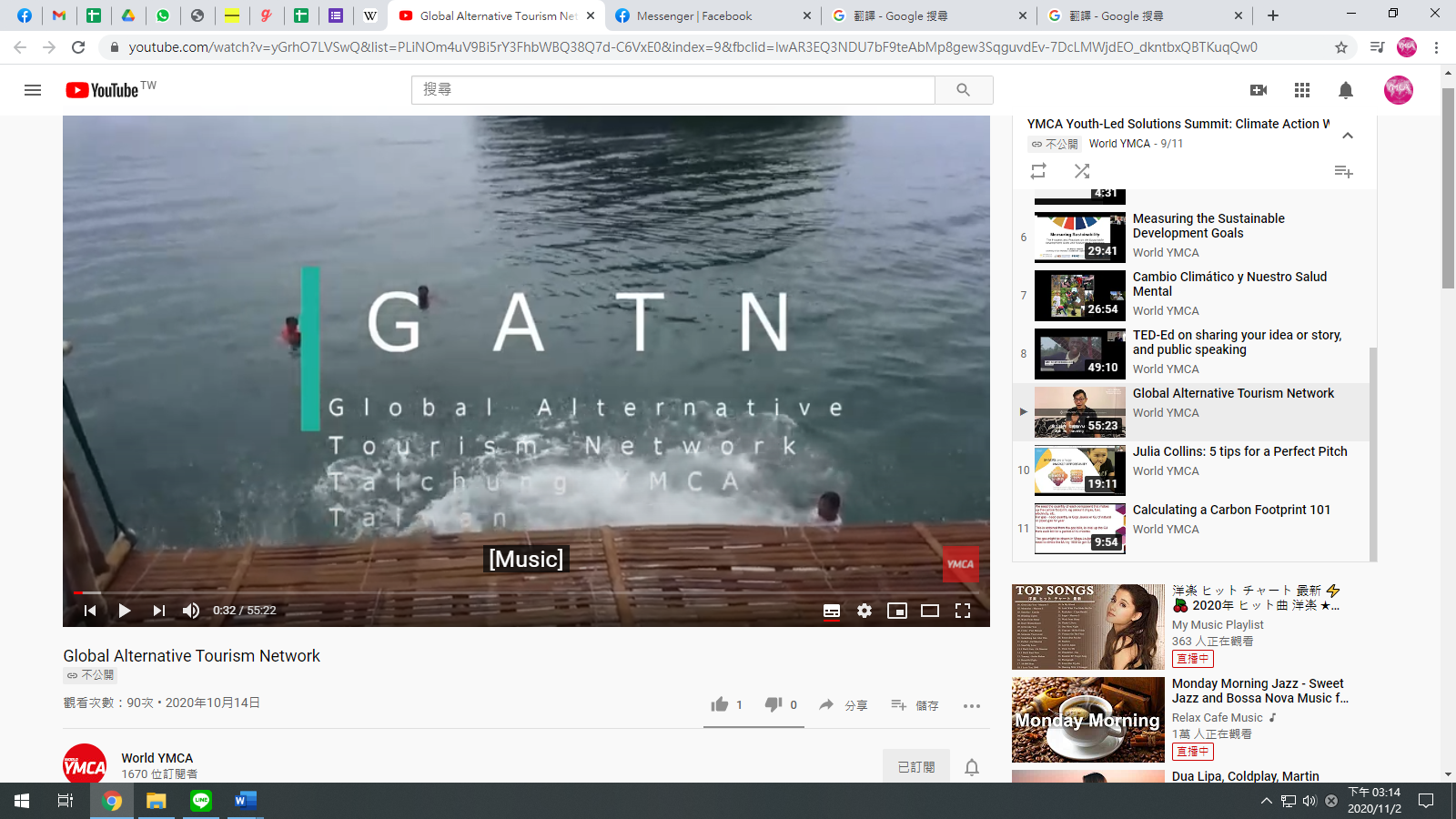Open the YouTube apps grid
The image size is (1456, 819).
pos(1302,90)
